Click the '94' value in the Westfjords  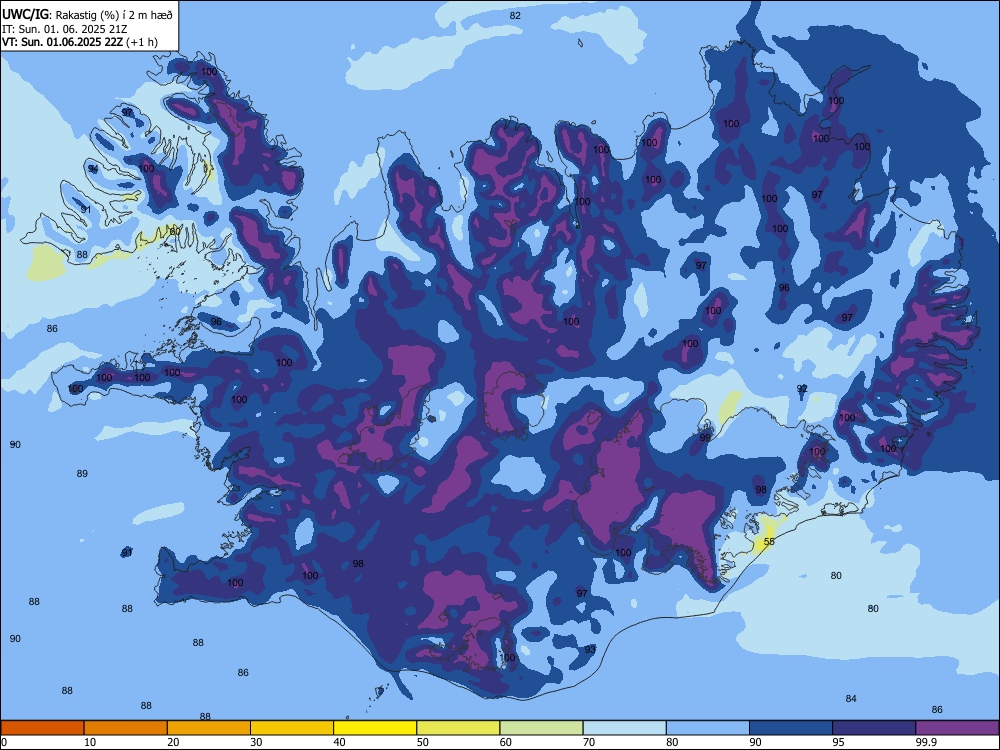93,169
